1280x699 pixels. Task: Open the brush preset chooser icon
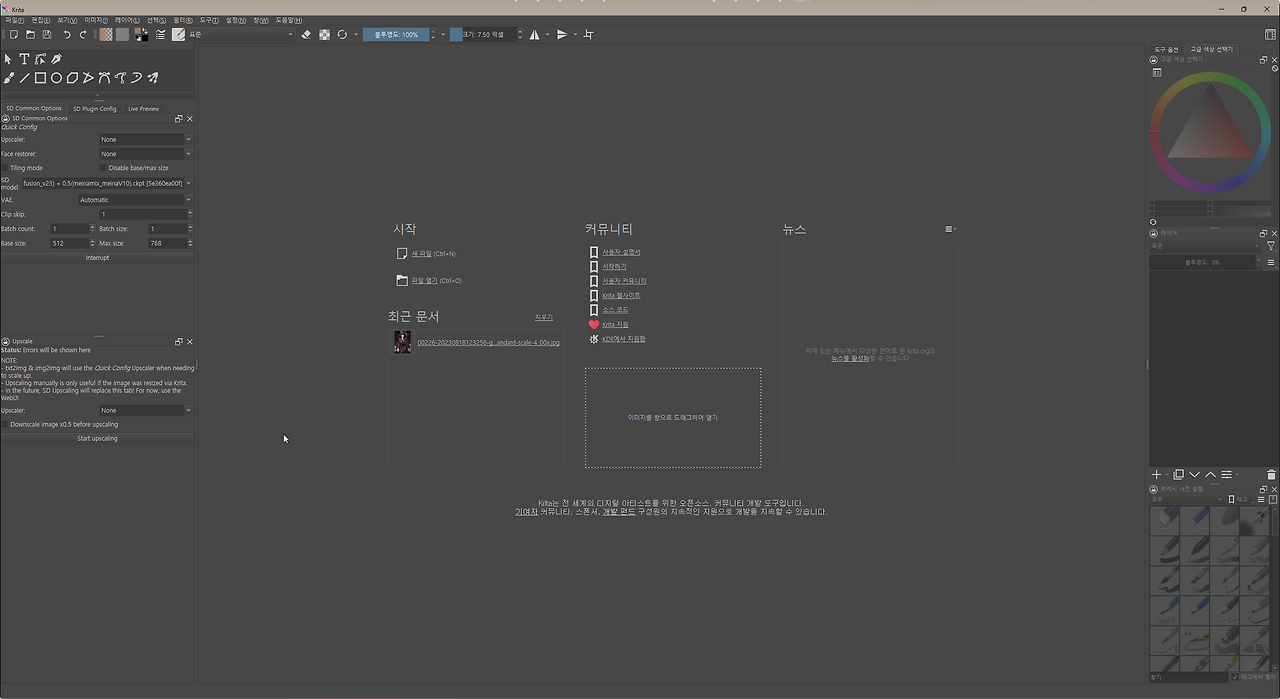(x=178, y=34)
